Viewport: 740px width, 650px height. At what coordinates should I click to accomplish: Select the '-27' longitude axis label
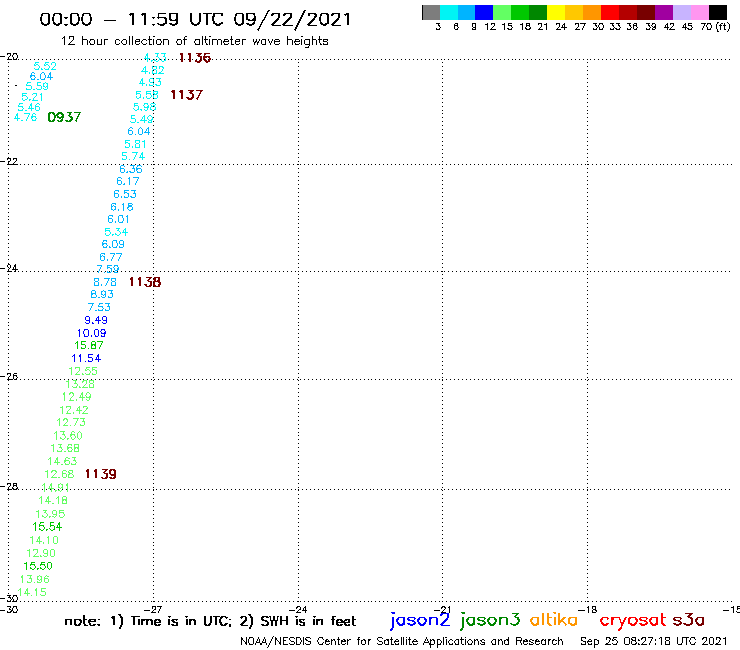[x=153, y=610]
